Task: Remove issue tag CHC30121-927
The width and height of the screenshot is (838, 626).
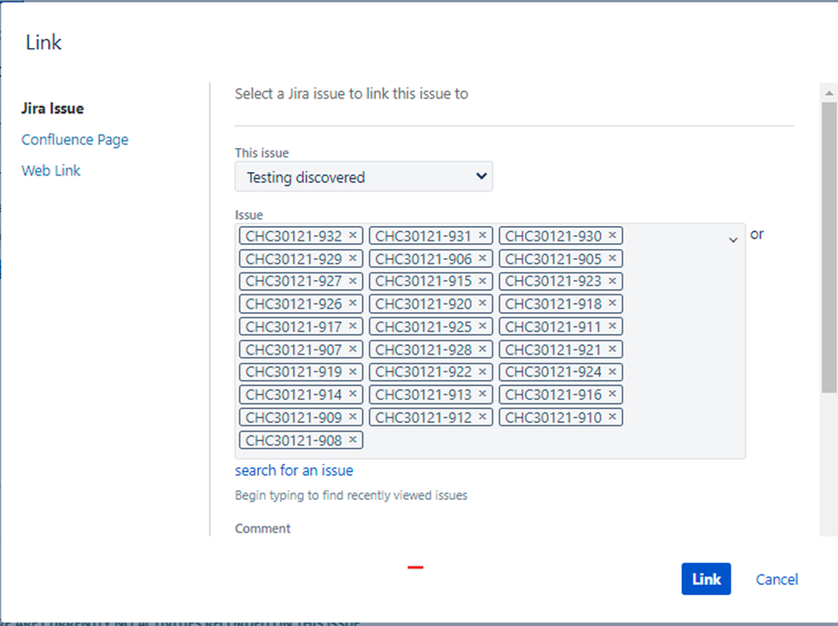Action: (353, 281)
